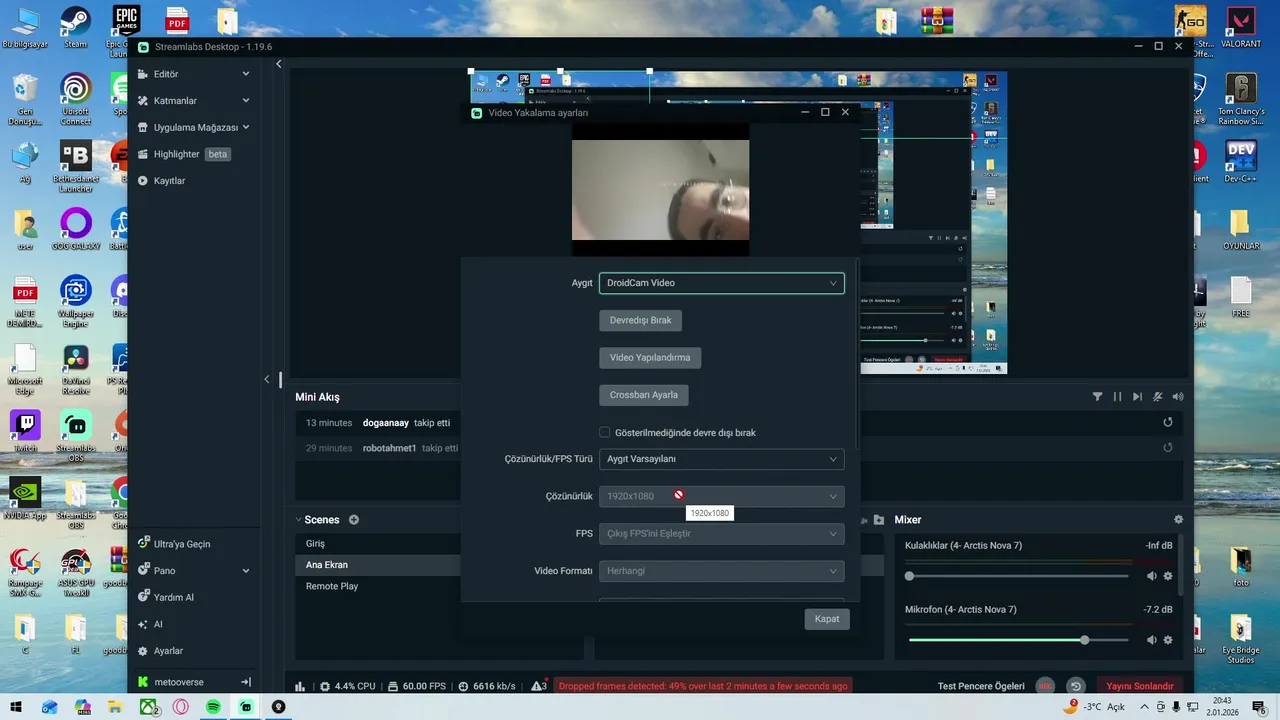The width and height of the screenshot is (1280, 720).
Task: Collapse the Scenes panel chevron
Action: point(298,520)
